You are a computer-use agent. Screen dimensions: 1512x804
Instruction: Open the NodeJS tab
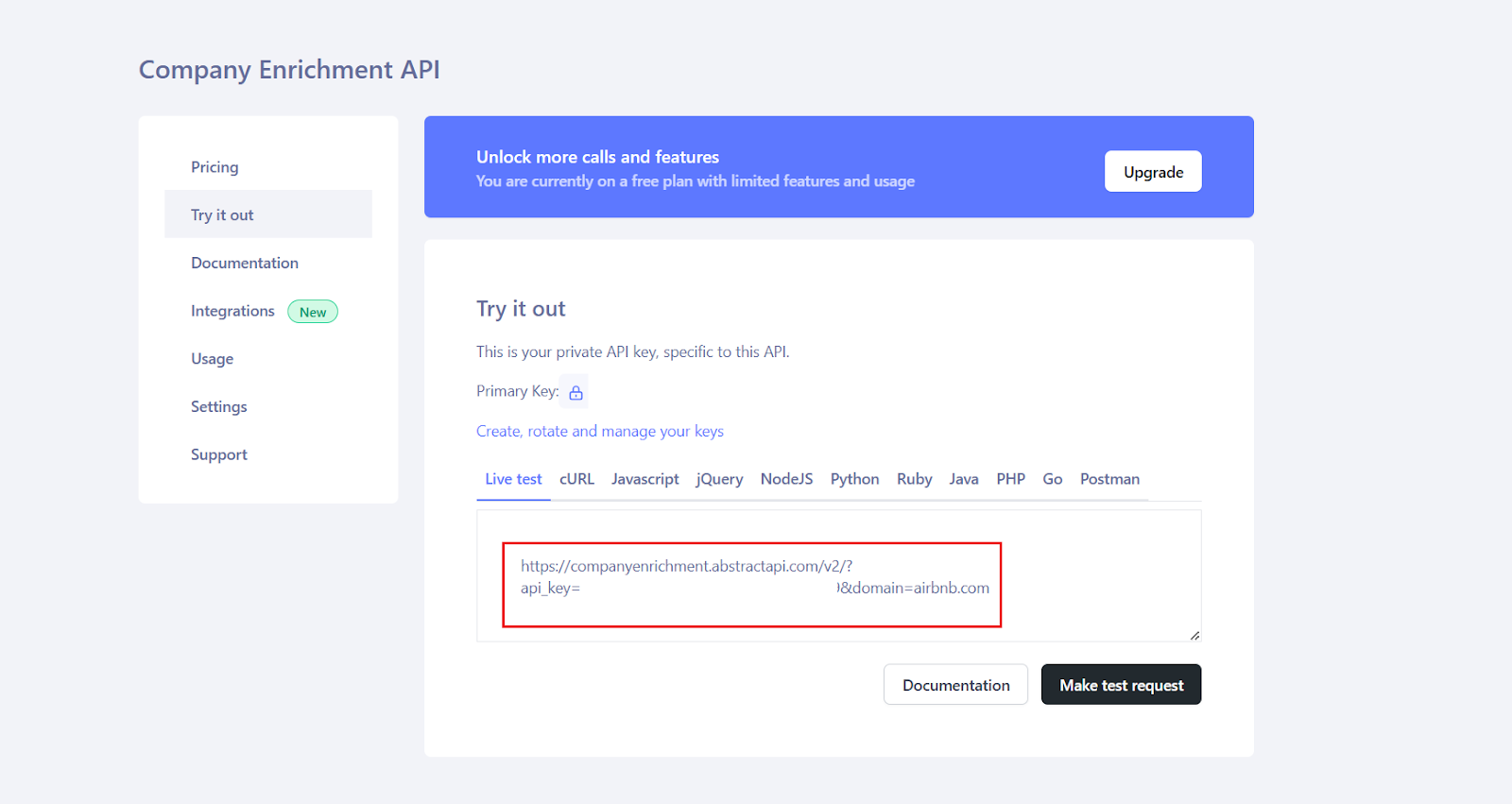click(786, 479)
